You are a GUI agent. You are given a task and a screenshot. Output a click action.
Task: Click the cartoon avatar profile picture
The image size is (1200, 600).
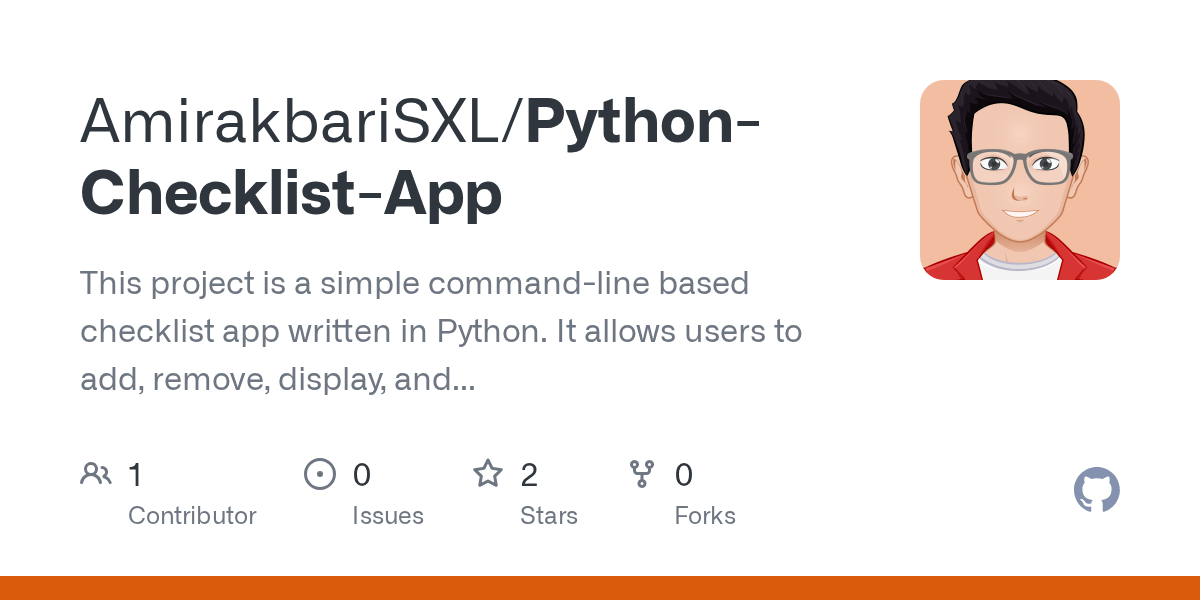pyautogui.click(x=1019, y=180)
